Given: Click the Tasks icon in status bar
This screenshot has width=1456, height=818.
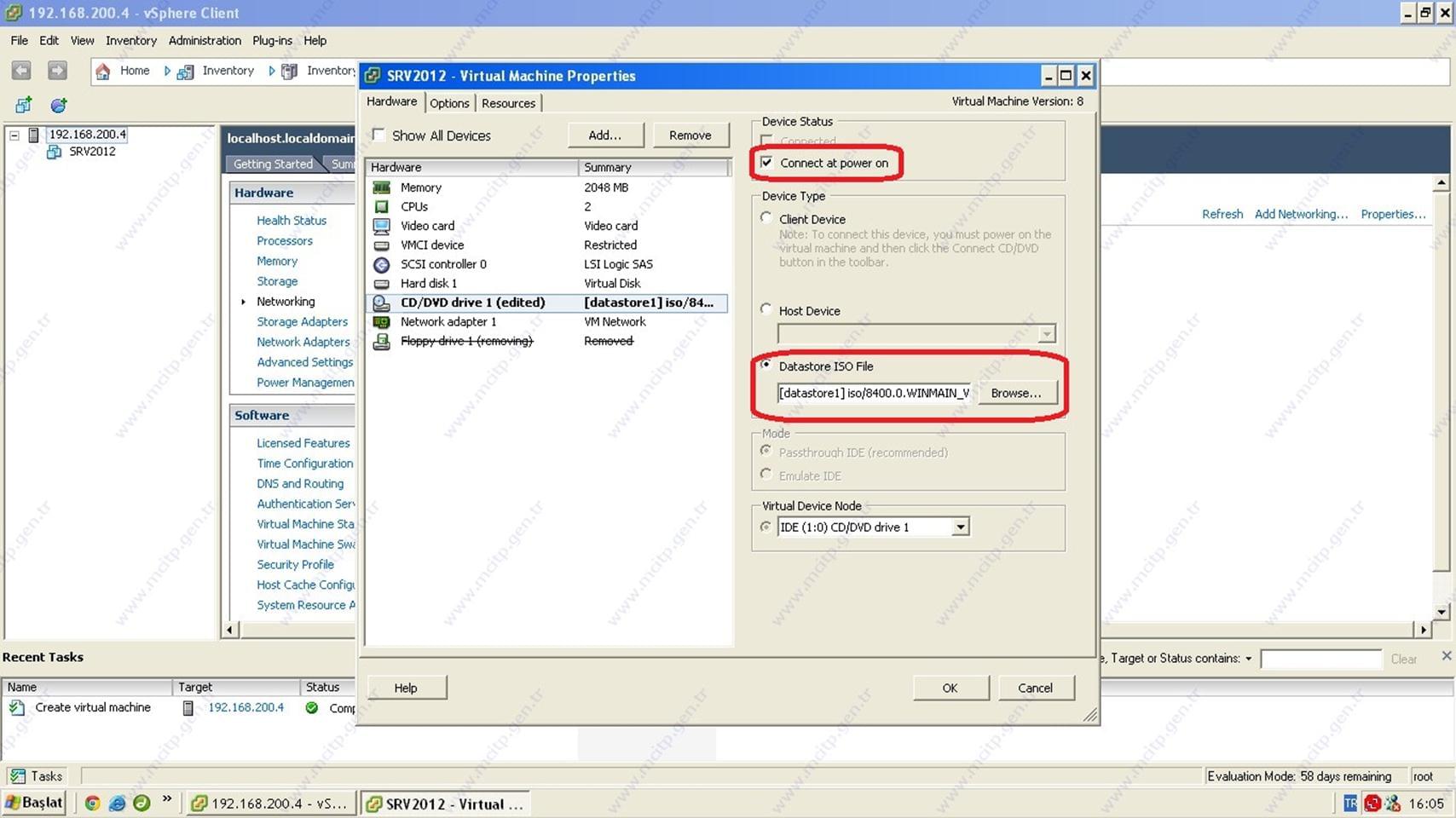Looking at the screenshot, I should (17, 776).
